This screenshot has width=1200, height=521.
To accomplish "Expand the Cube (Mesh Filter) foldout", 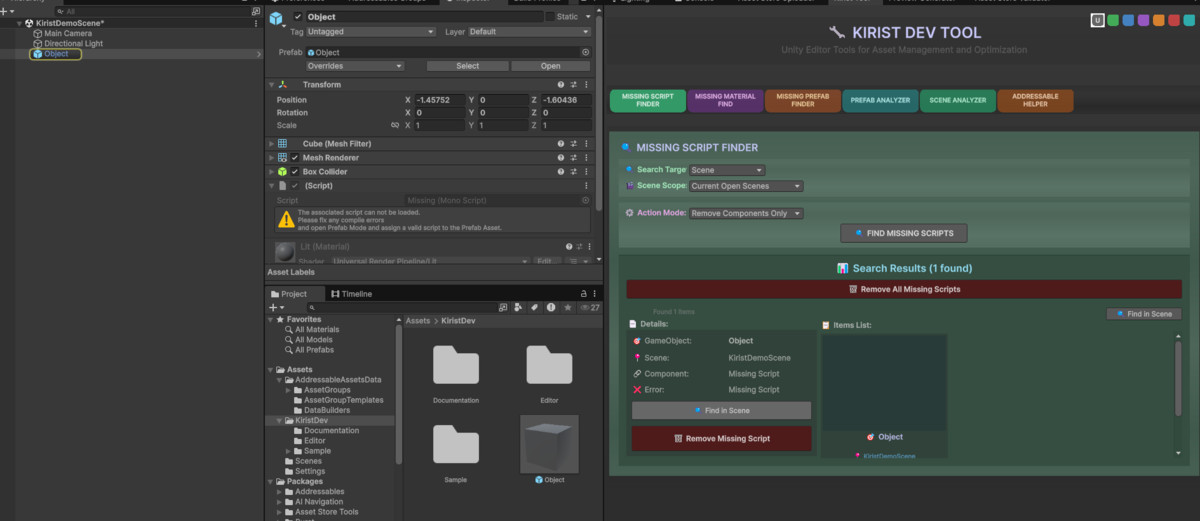I will point(272,144).
